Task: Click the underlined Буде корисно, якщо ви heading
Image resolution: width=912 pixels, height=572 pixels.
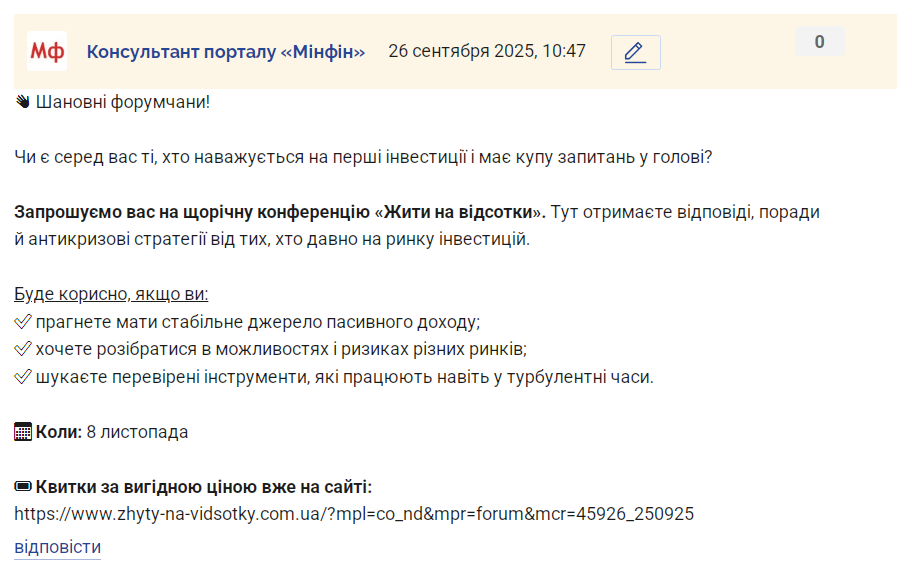Action: tap(111, 294)
